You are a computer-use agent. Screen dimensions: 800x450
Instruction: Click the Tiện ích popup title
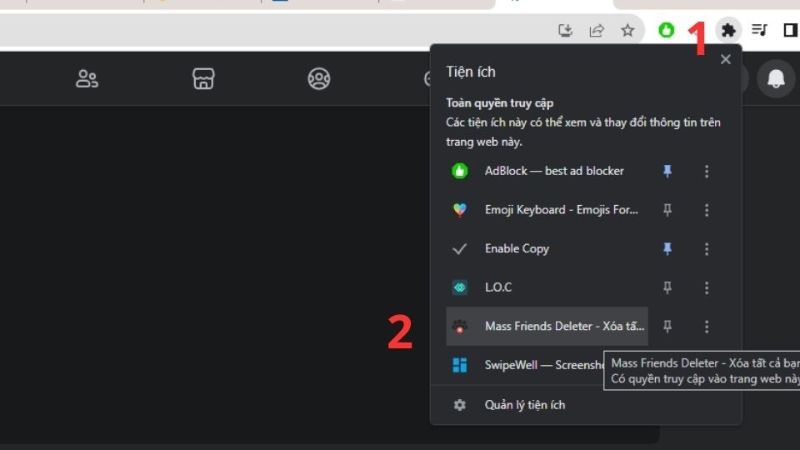(x=470, y=72)
